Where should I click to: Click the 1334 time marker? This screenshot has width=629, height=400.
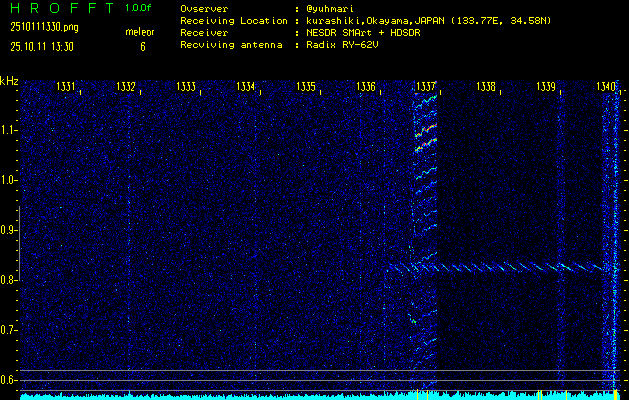(246, 86)
